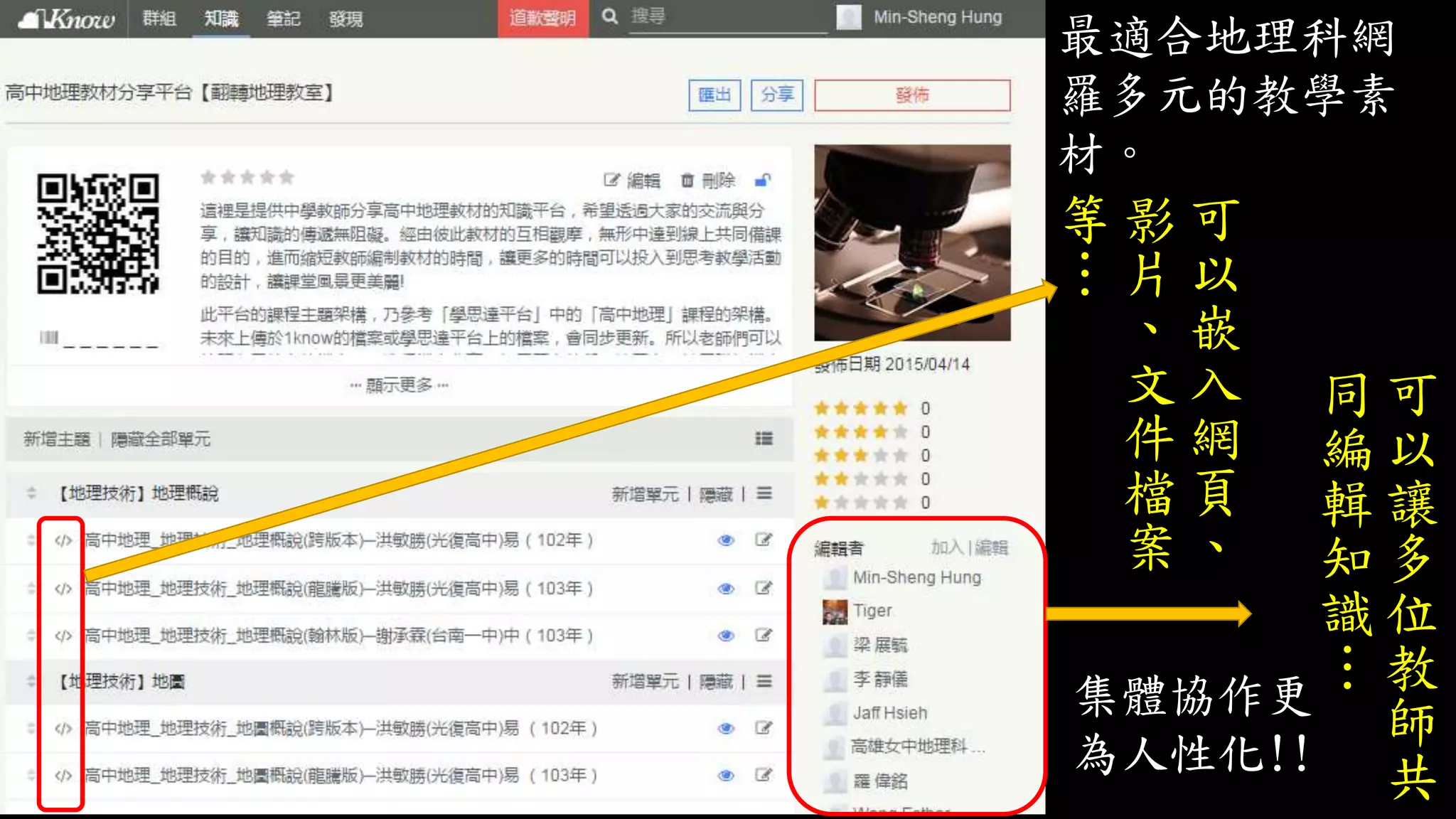The image size is (1456, 819).
Task: Click embed code icon of 地理概說(跨版本) 102年 unit
Action: (x=63, y=541)
